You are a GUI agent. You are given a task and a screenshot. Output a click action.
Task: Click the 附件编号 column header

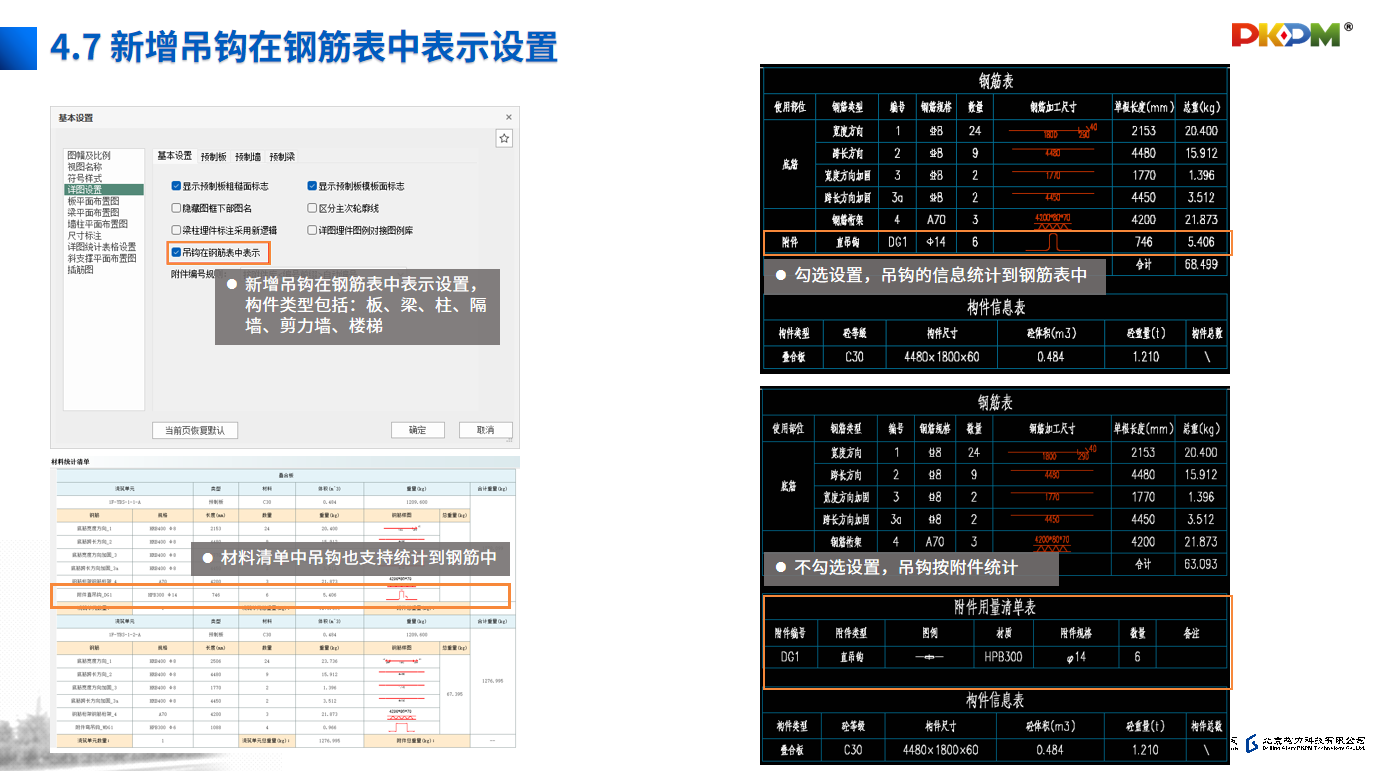pos(790,633)
